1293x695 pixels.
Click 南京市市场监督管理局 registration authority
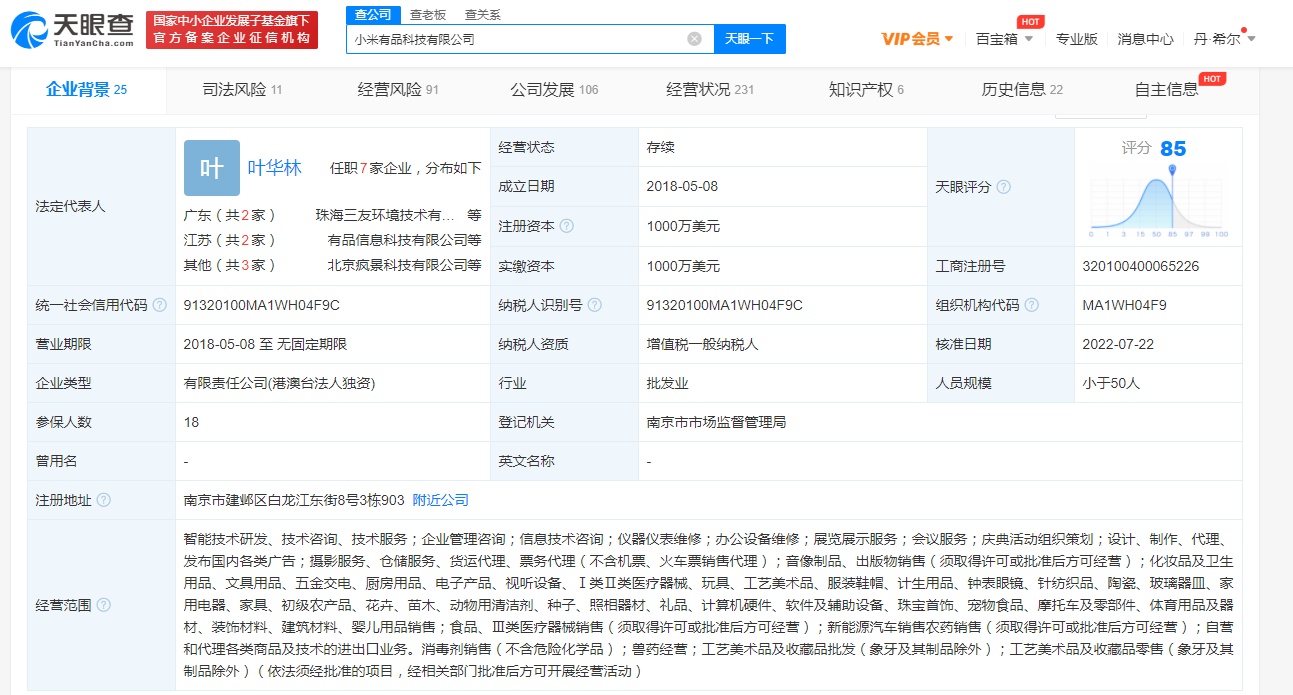[x=716, y=422]
